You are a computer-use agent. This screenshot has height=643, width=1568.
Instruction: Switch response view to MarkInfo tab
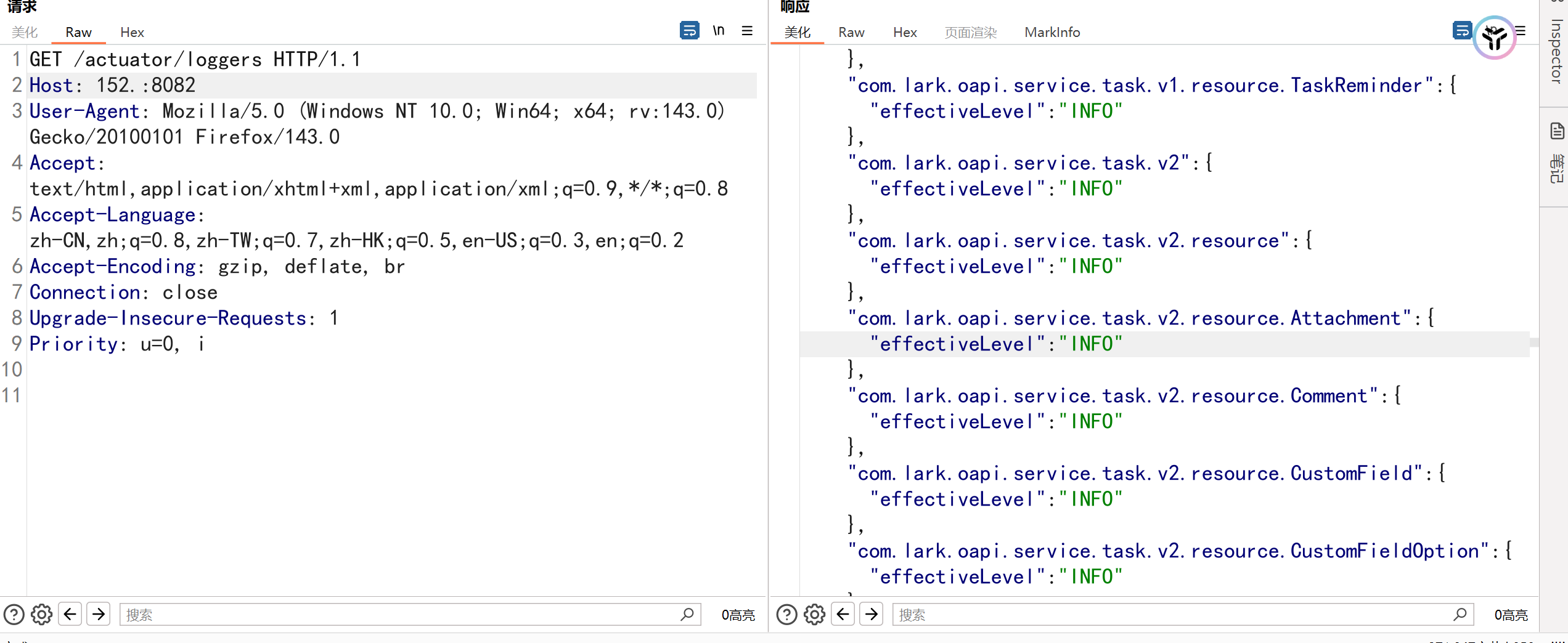click(x=1051, y=32)
